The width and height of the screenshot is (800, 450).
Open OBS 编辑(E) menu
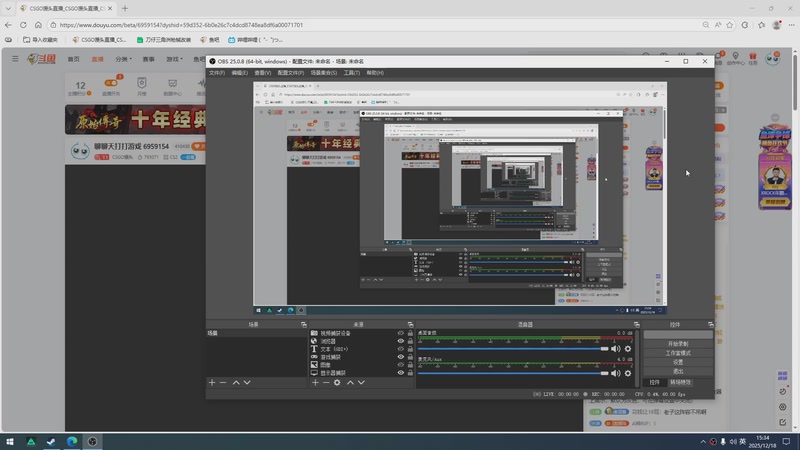pos(240,73)
